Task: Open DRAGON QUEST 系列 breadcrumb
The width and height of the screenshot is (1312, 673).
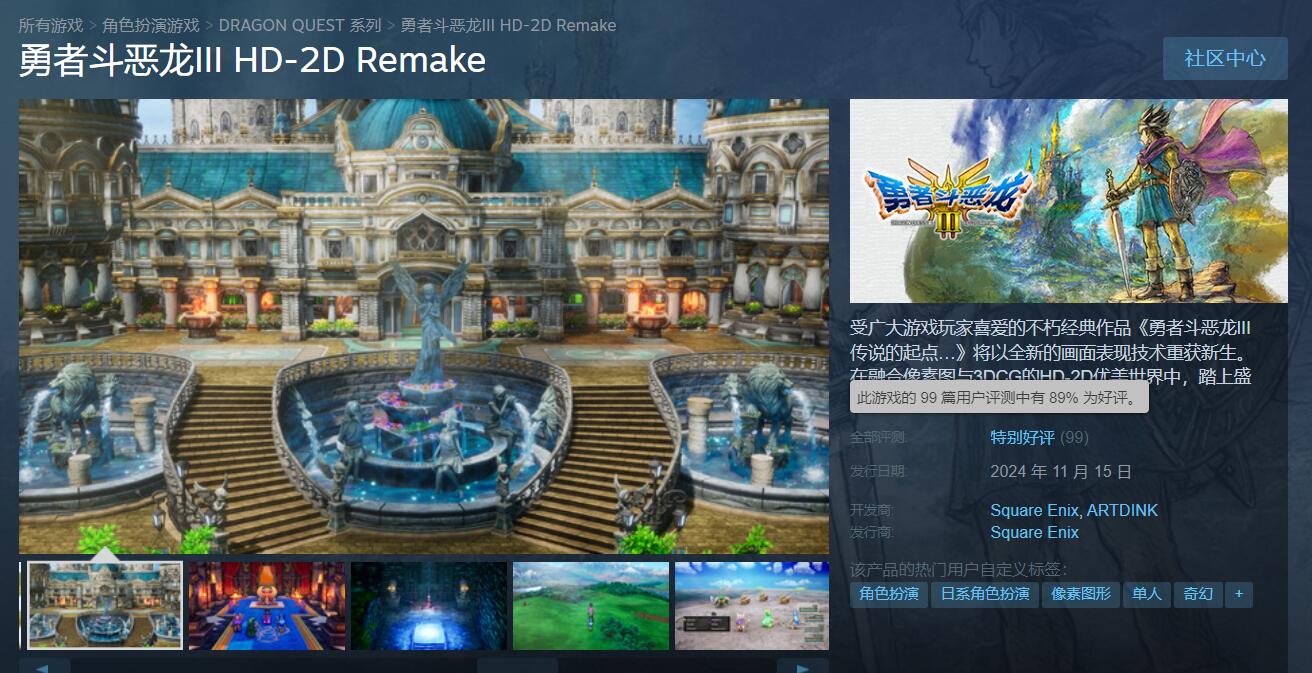Action: pos(299,25)
